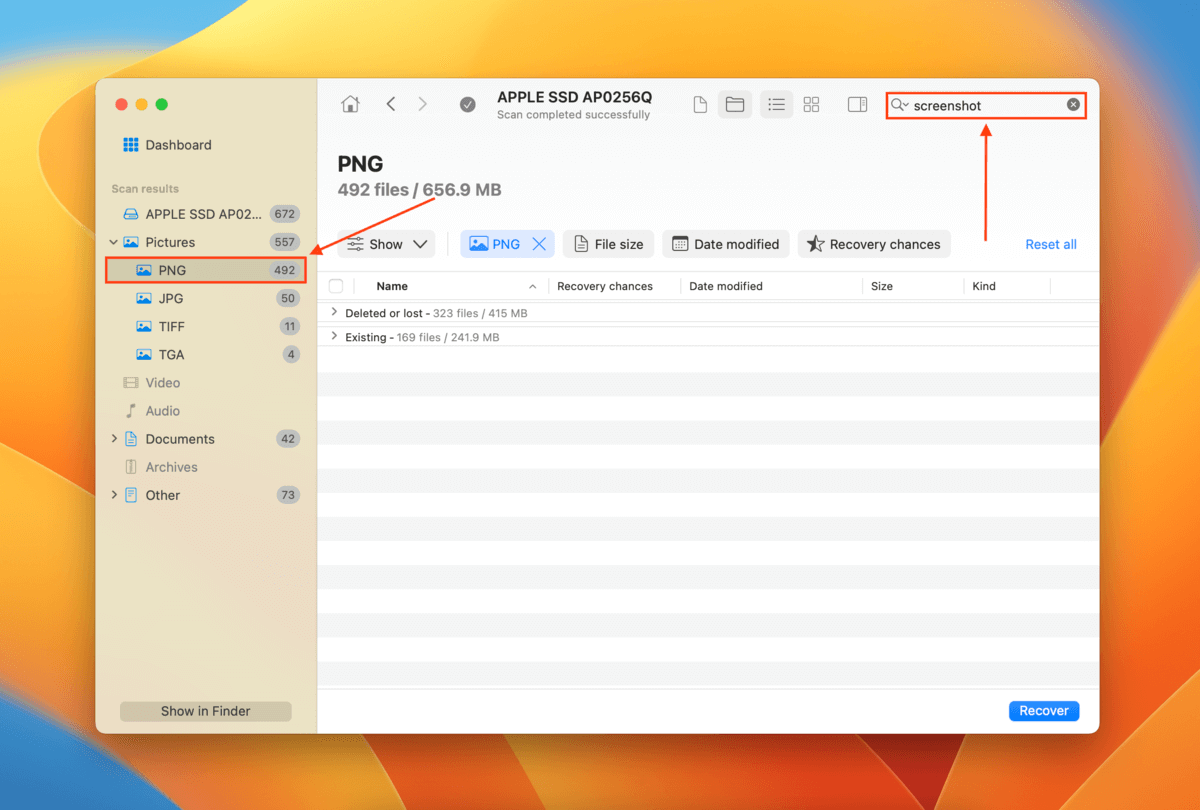This screenshot has width=1200, height=810.
Task: Expand the Existing files group
Action: point(334,337)
